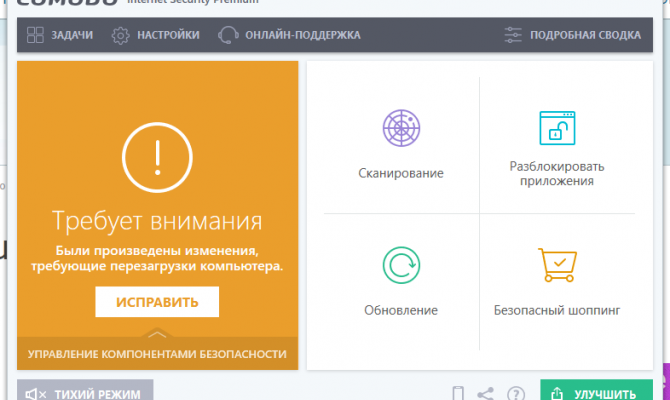Expand УПРАВЛЕНИЕ КОМПОНЕНТАМИ БЕЗОПАСНОСТИ panel
Viewport: 670px width, 400px height.
pyautogui.click(x=157, y=354)
